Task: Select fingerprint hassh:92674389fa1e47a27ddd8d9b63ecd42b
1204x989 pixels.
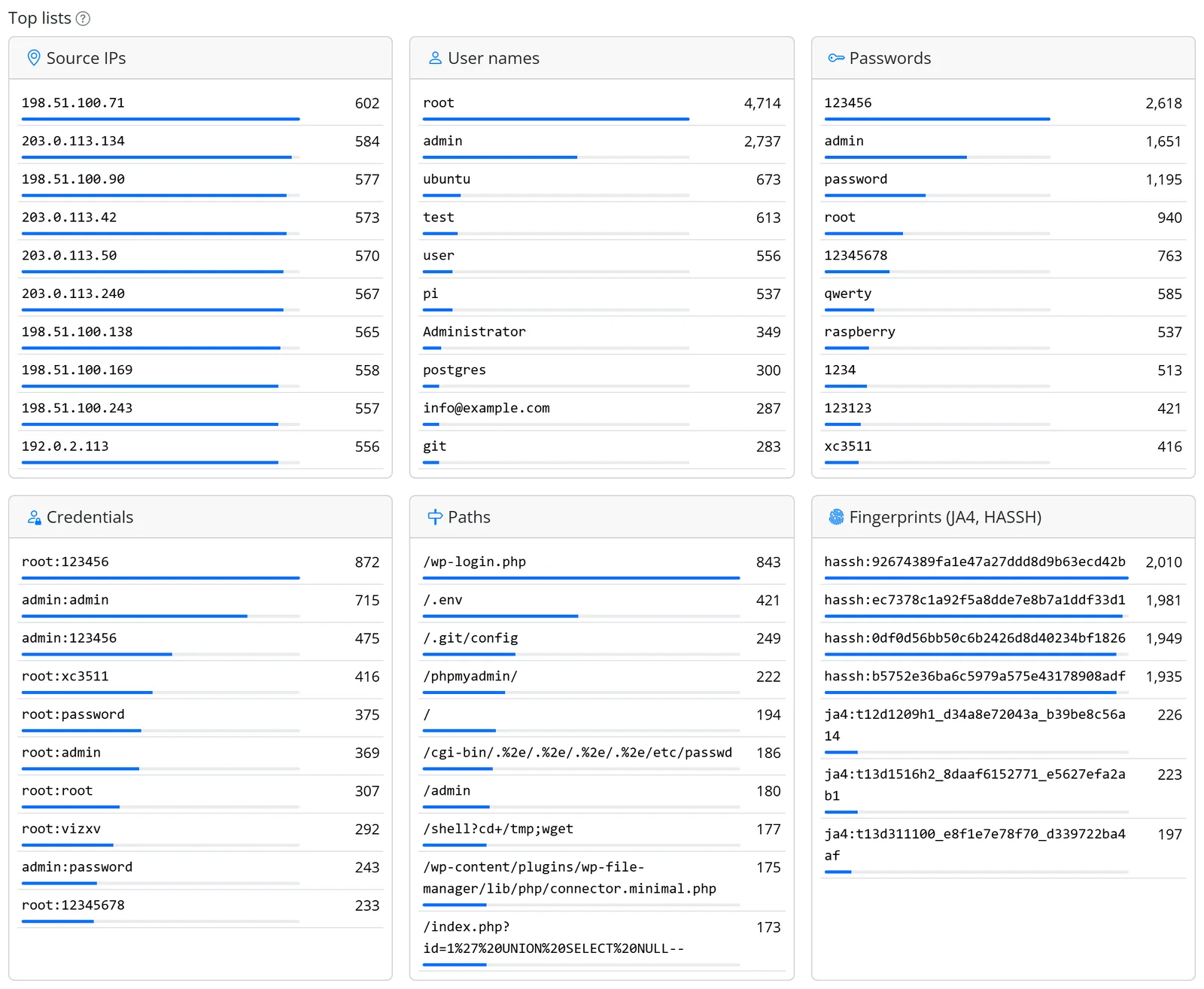Action: click(974, 561)
